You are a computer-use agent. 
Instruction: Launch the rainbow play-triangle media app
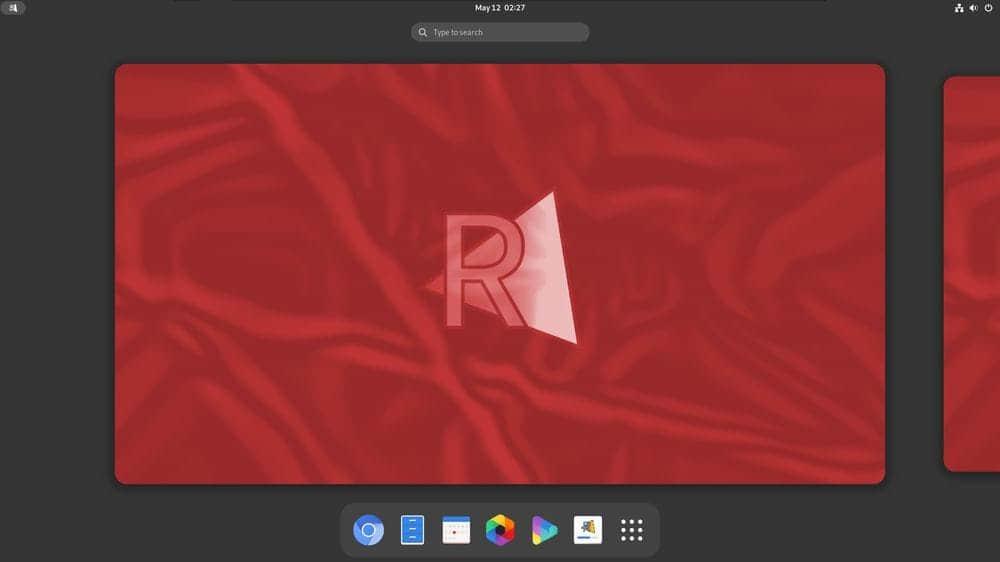[x=544, y=529]
